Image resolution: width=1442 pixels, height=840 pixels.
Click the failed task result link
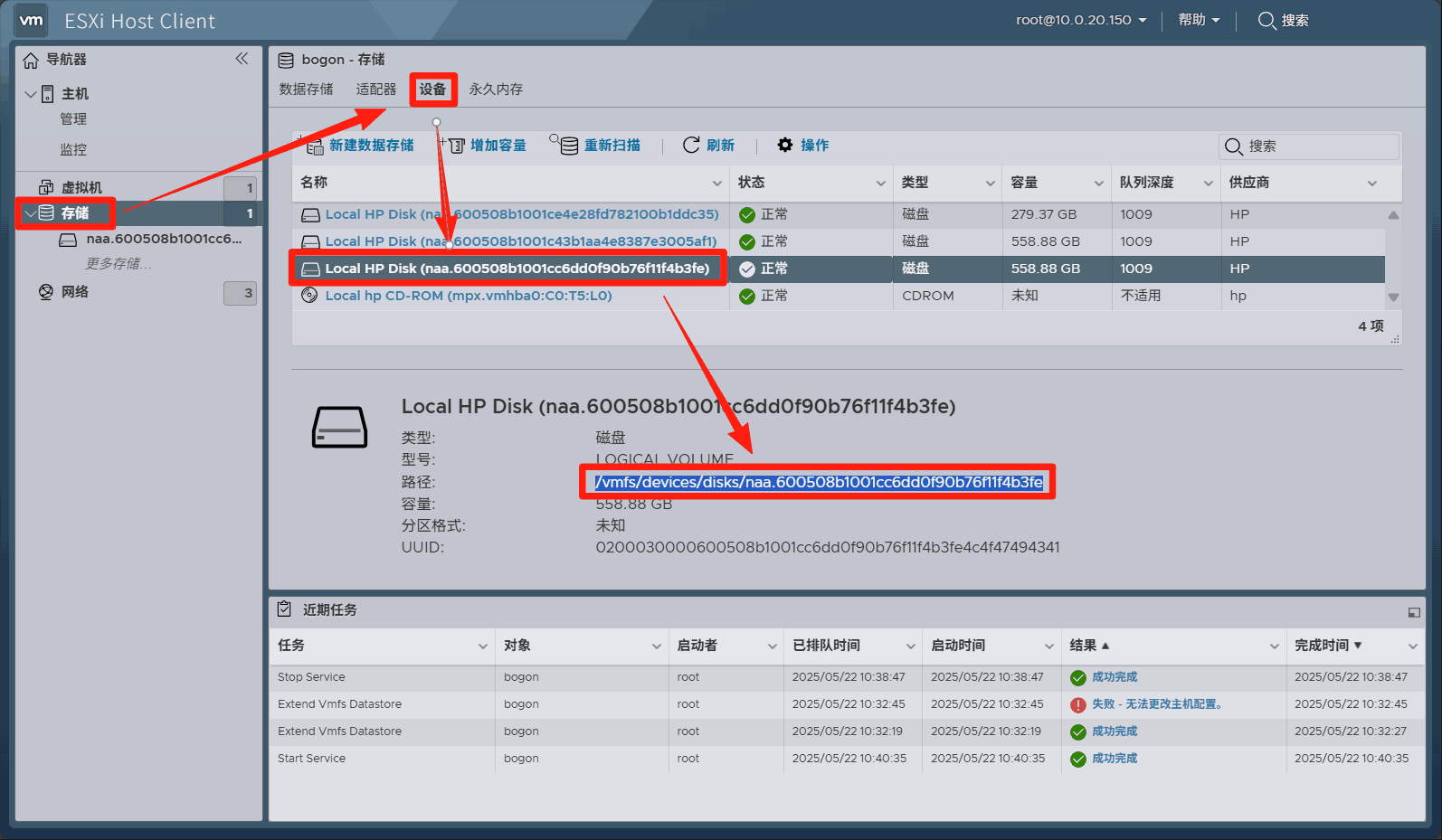1157,704
